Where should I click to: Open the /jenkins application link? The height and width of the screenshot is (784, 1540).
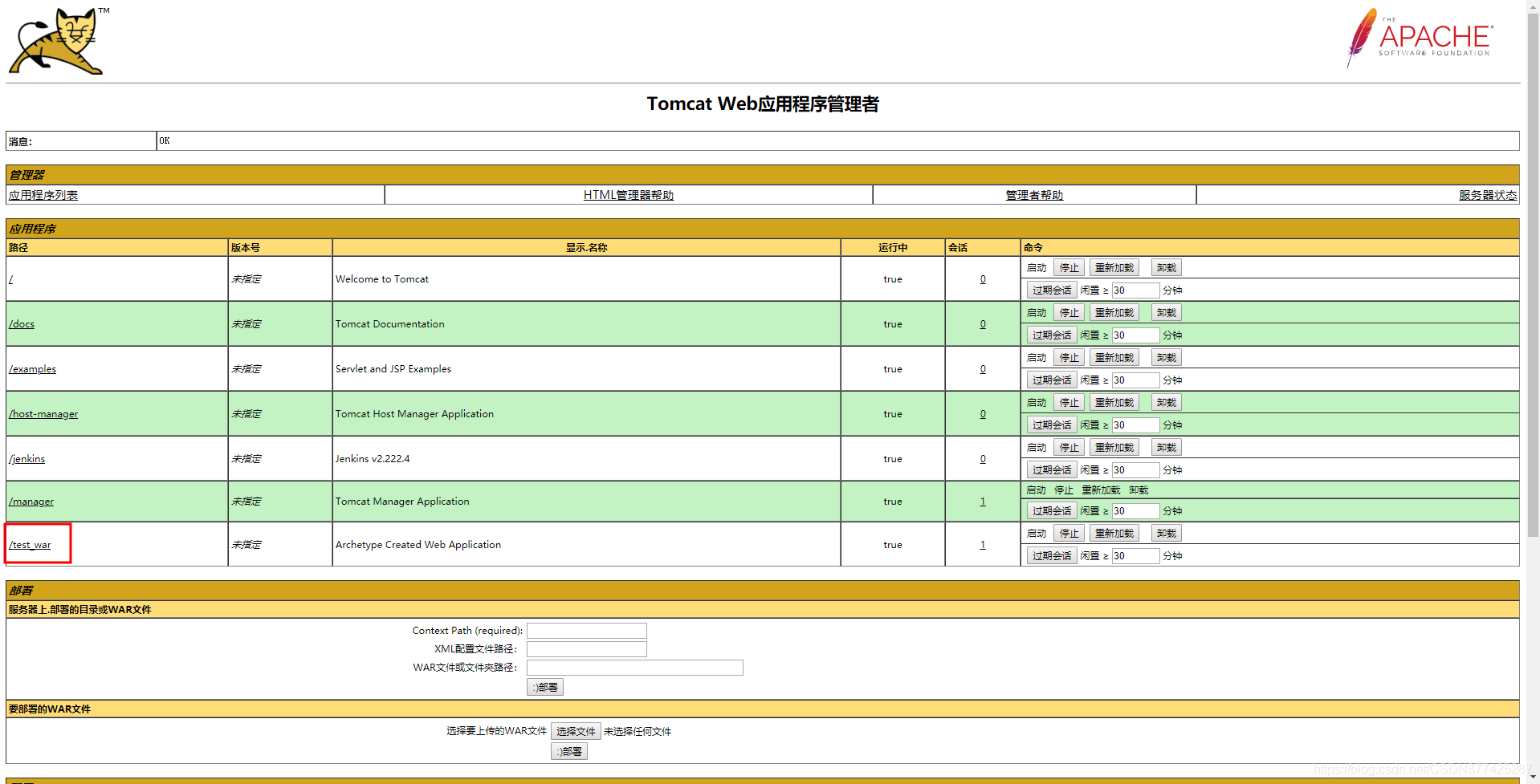point(26,459)
